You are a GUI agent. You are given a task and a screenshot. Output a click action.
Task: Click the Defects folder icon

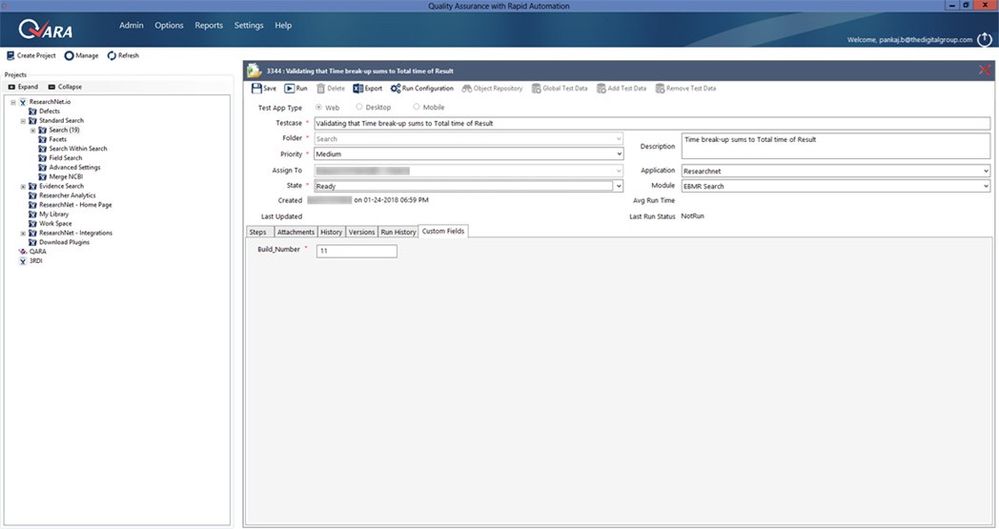[x=32, y=112]
